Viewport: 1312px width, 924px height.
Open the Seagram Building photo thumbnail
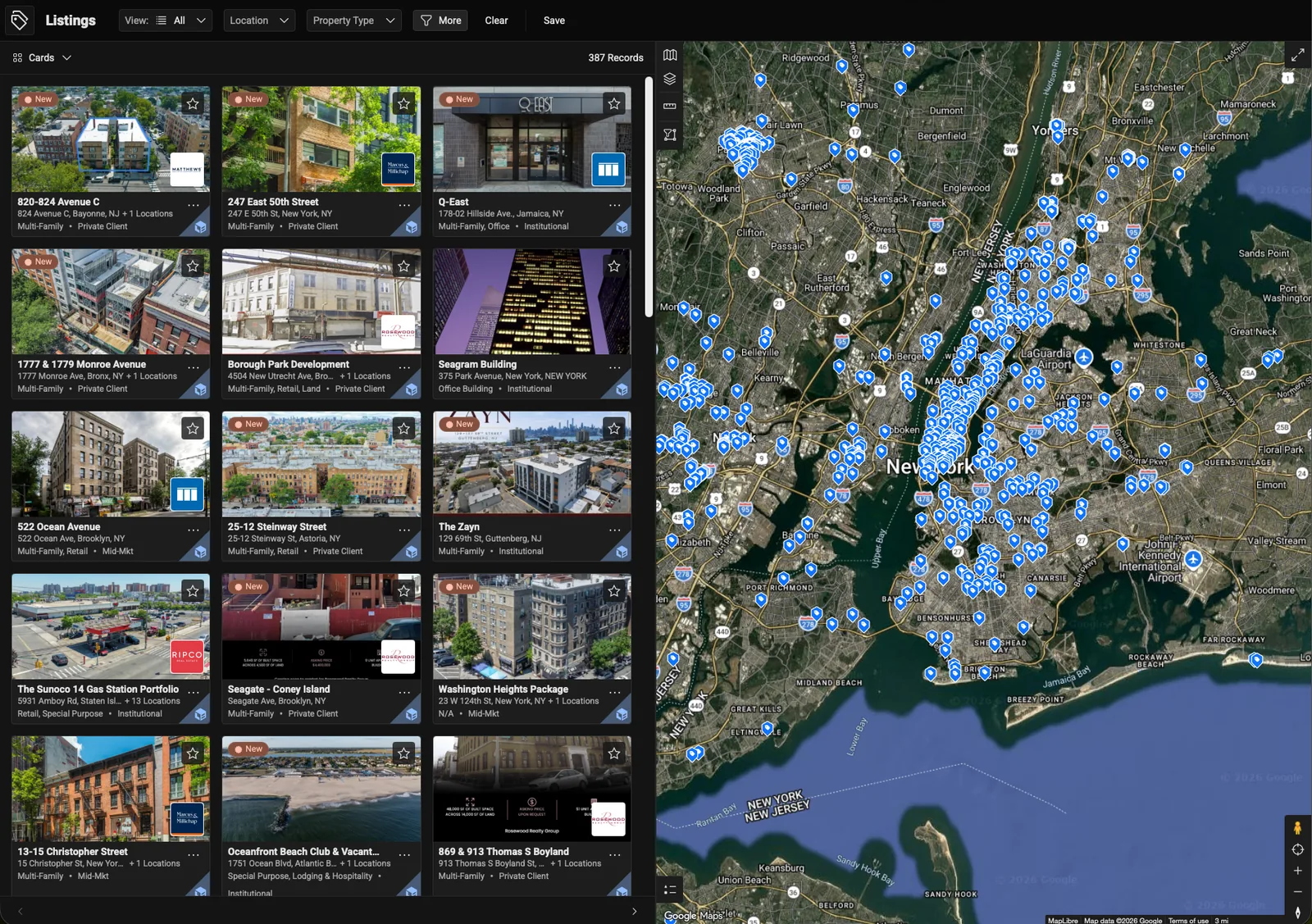532,302
